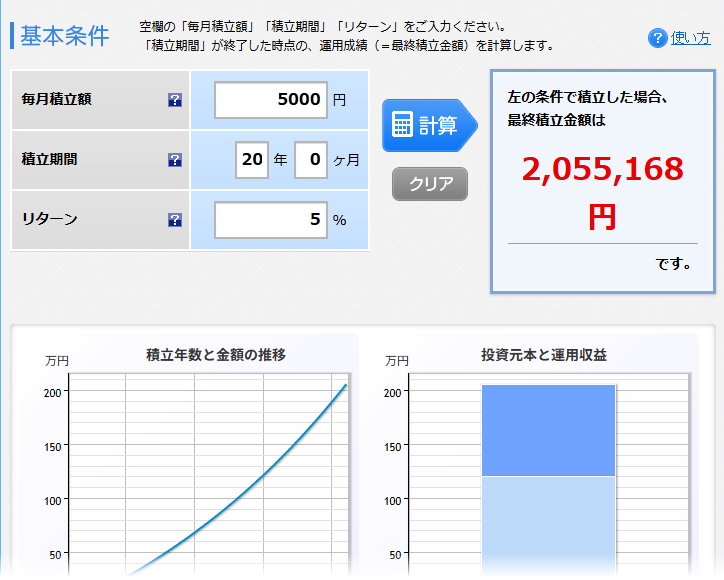Click the リターン row label
Screen dimensions: 724x580
49,220
